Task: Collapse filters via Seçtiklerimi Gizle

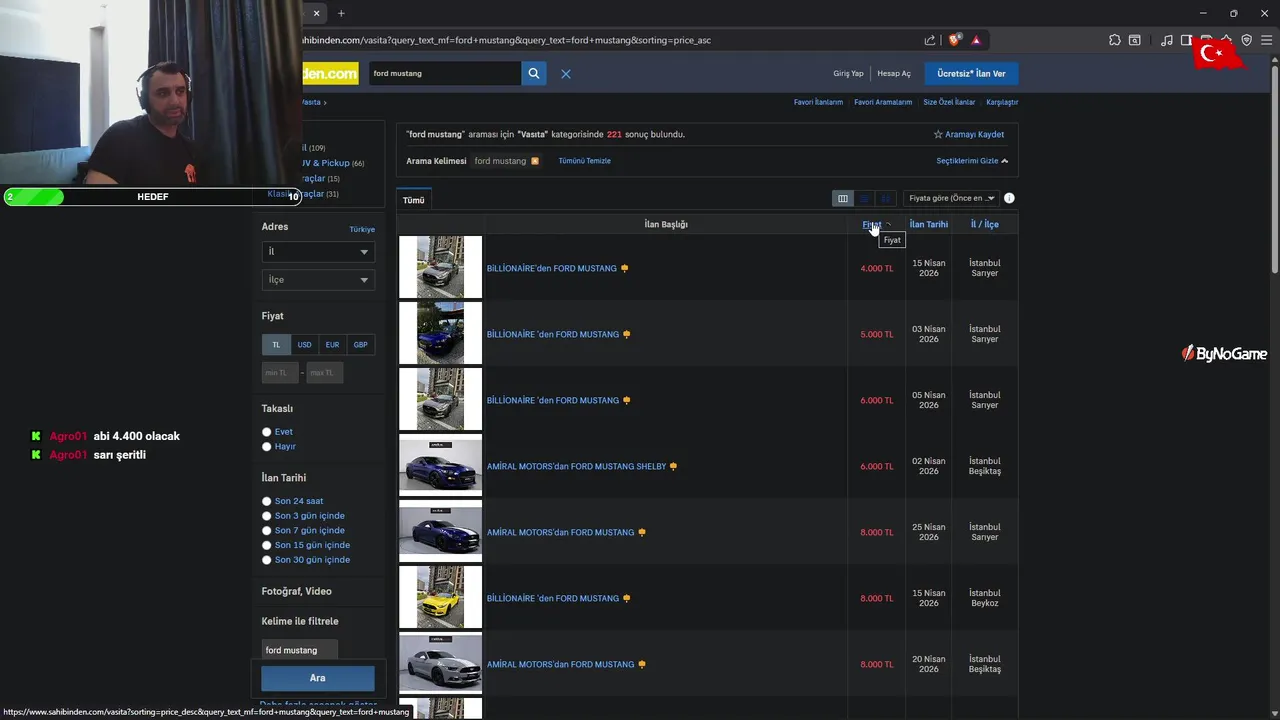Action: tap(972, 161)
